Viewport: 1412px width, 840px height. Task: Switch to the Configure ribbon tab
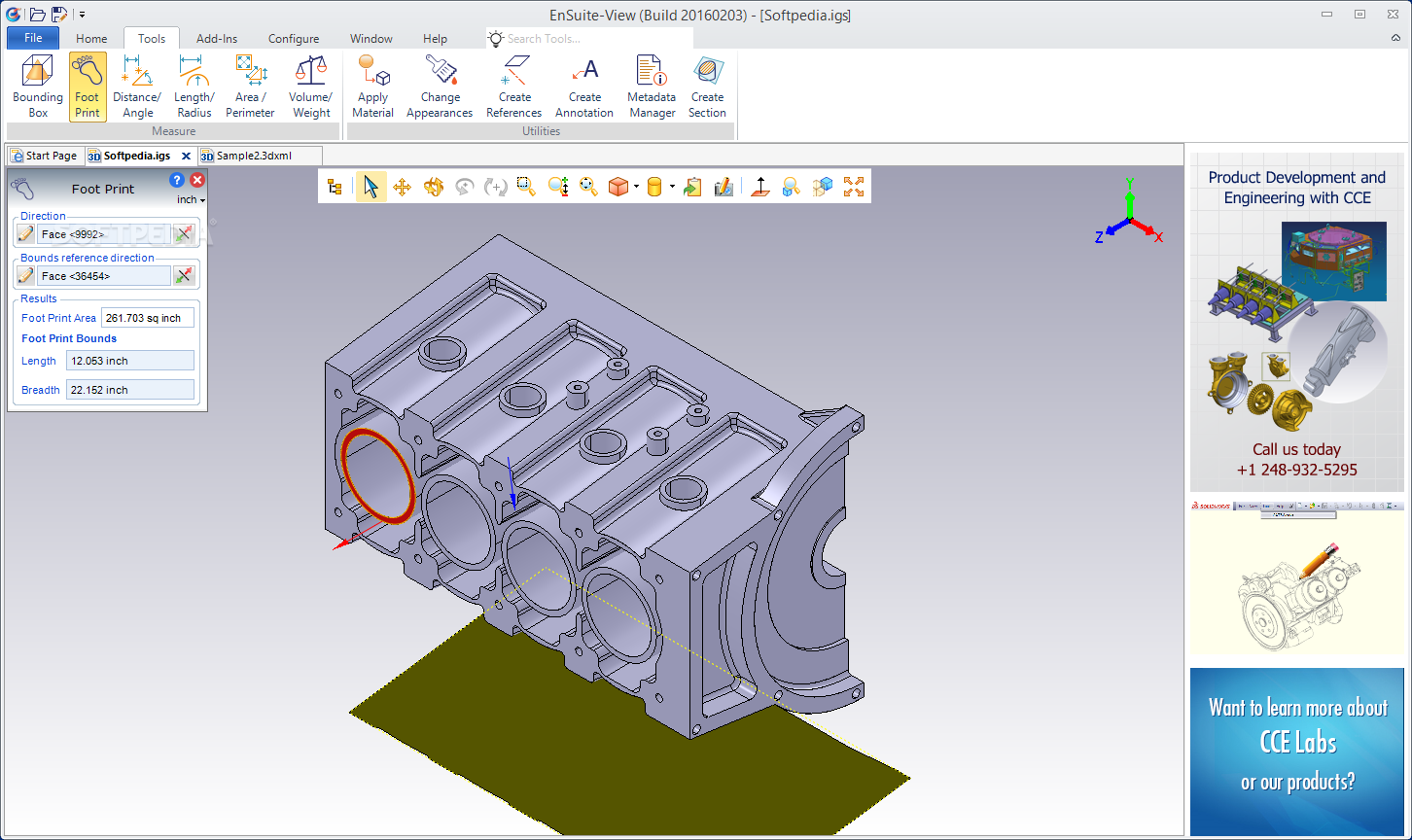point(294,39)
